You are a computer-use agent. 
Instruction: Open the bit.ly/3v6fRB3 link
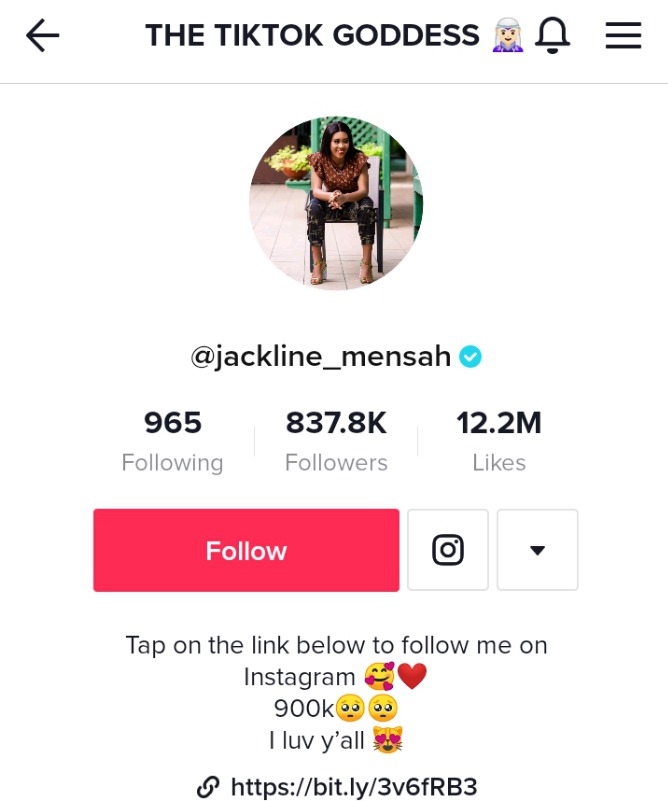pyautogui.click(x=354, y=787)
